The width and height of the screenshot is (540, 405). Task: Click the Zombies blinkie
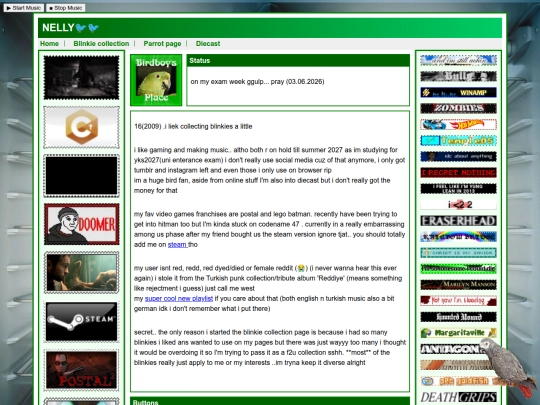(458, 108)
